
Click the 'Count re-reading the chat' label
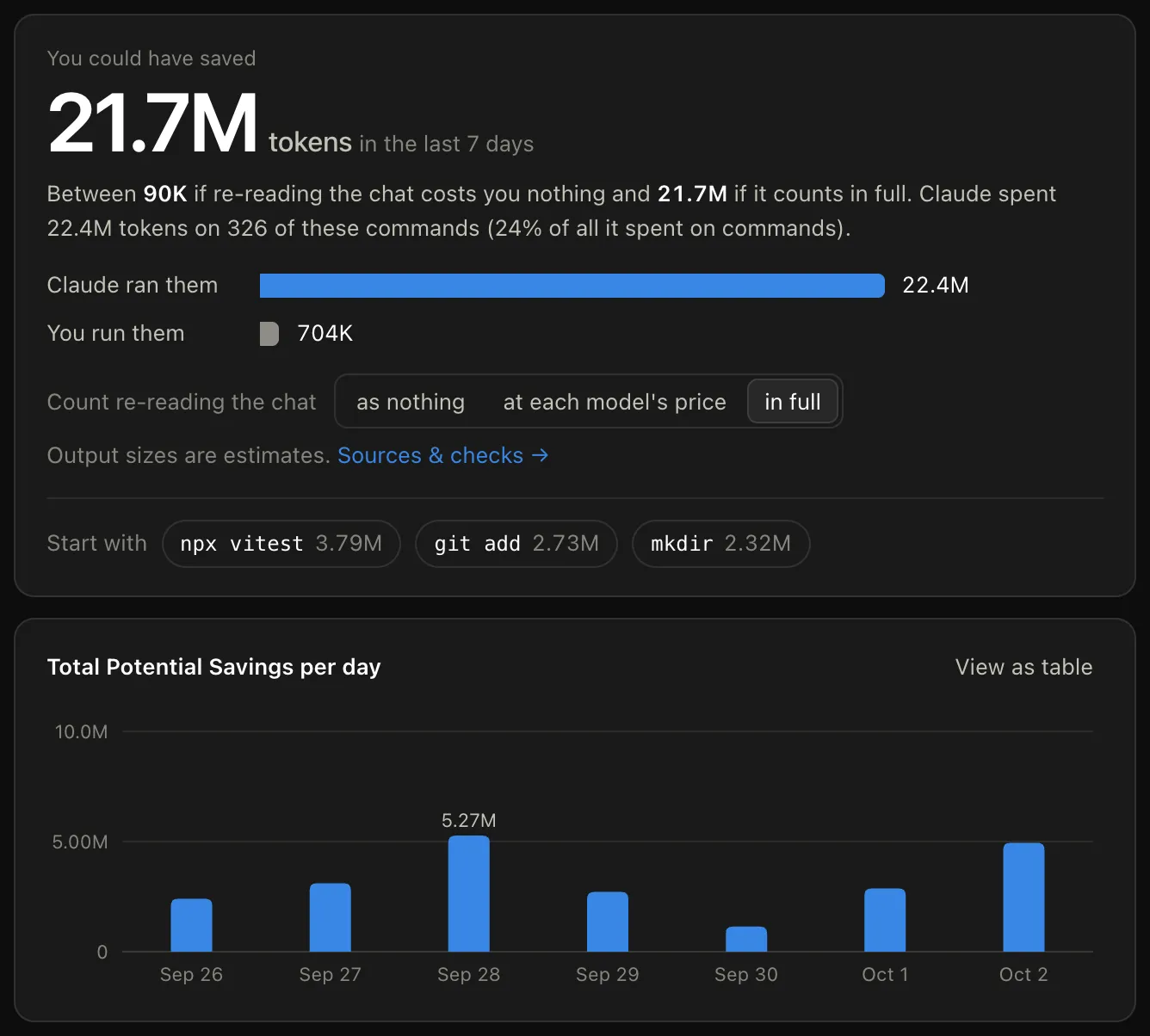(x=182, y=402)
